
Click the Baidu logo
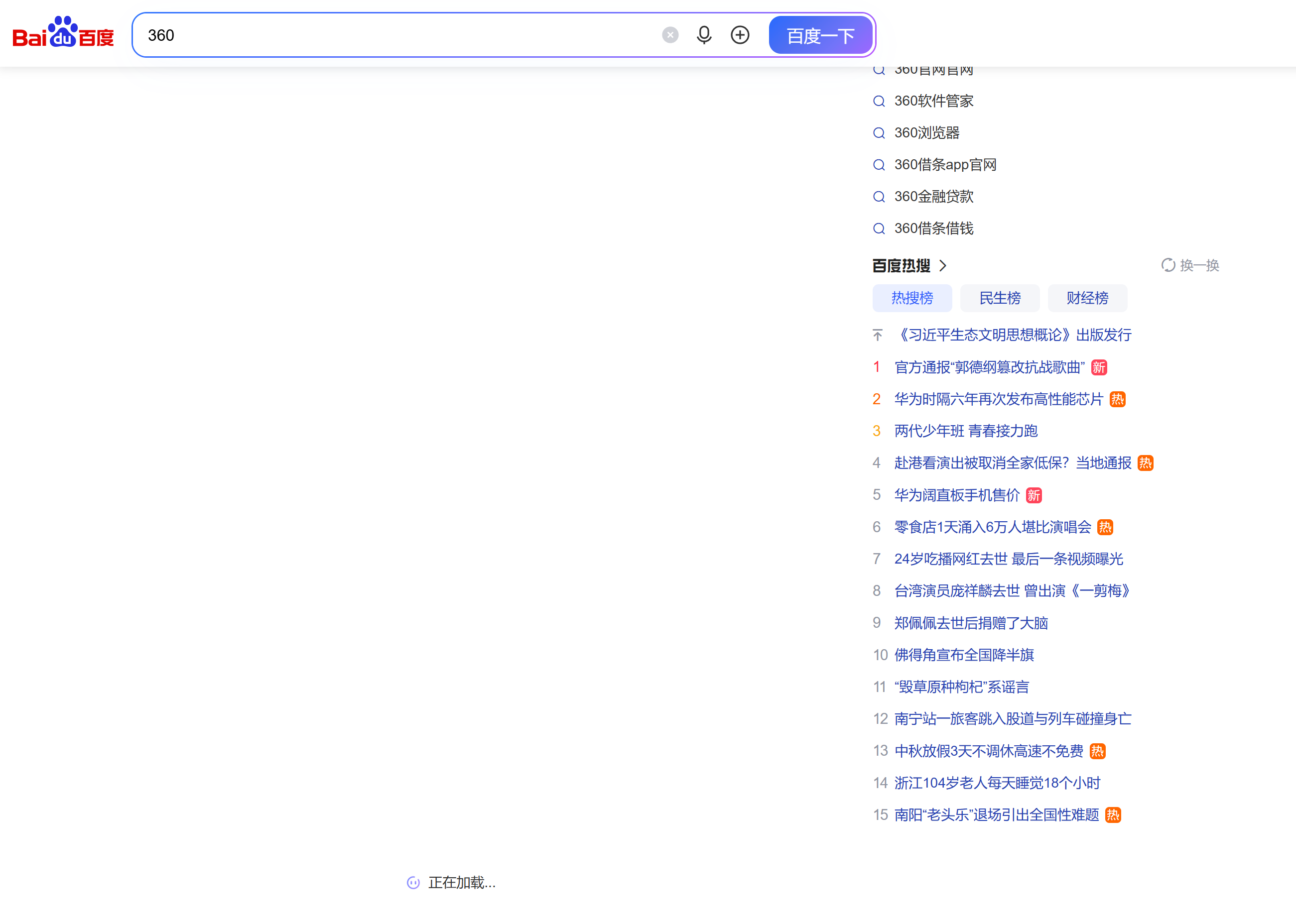pyautogui.click(x=63, y=32)
